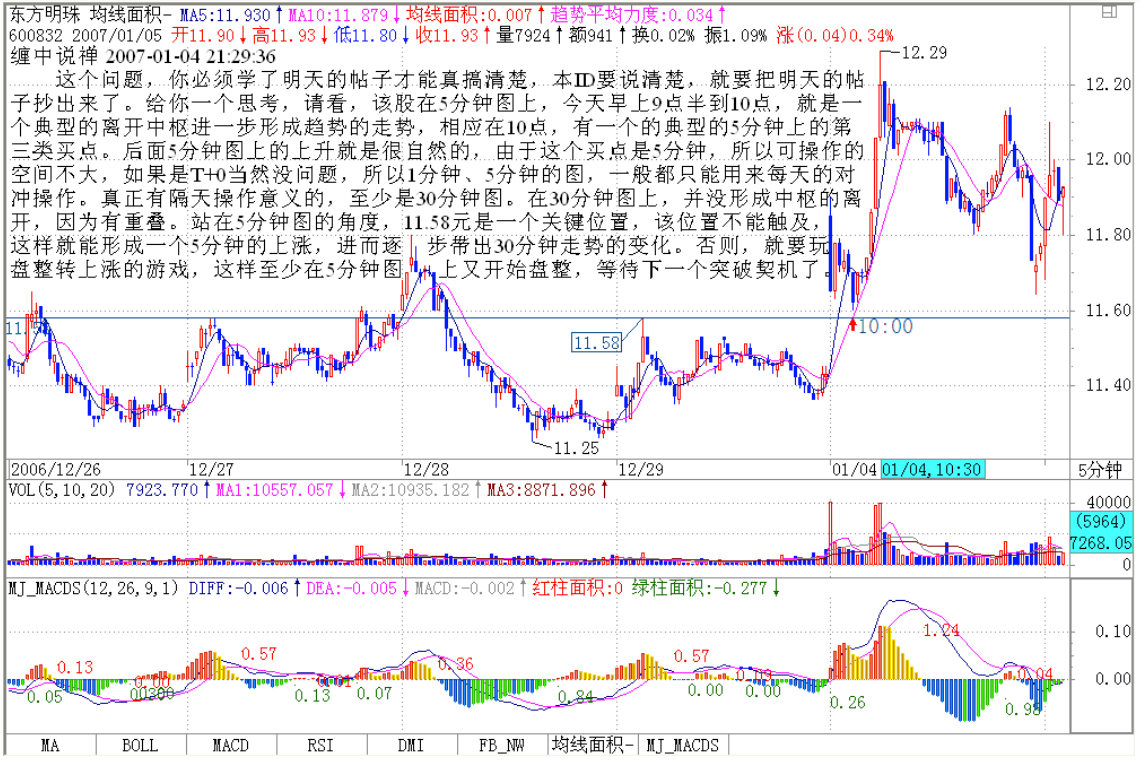Click the 11.25 low price label on the chart
The image size is (1140, 760).
(576, 448)
